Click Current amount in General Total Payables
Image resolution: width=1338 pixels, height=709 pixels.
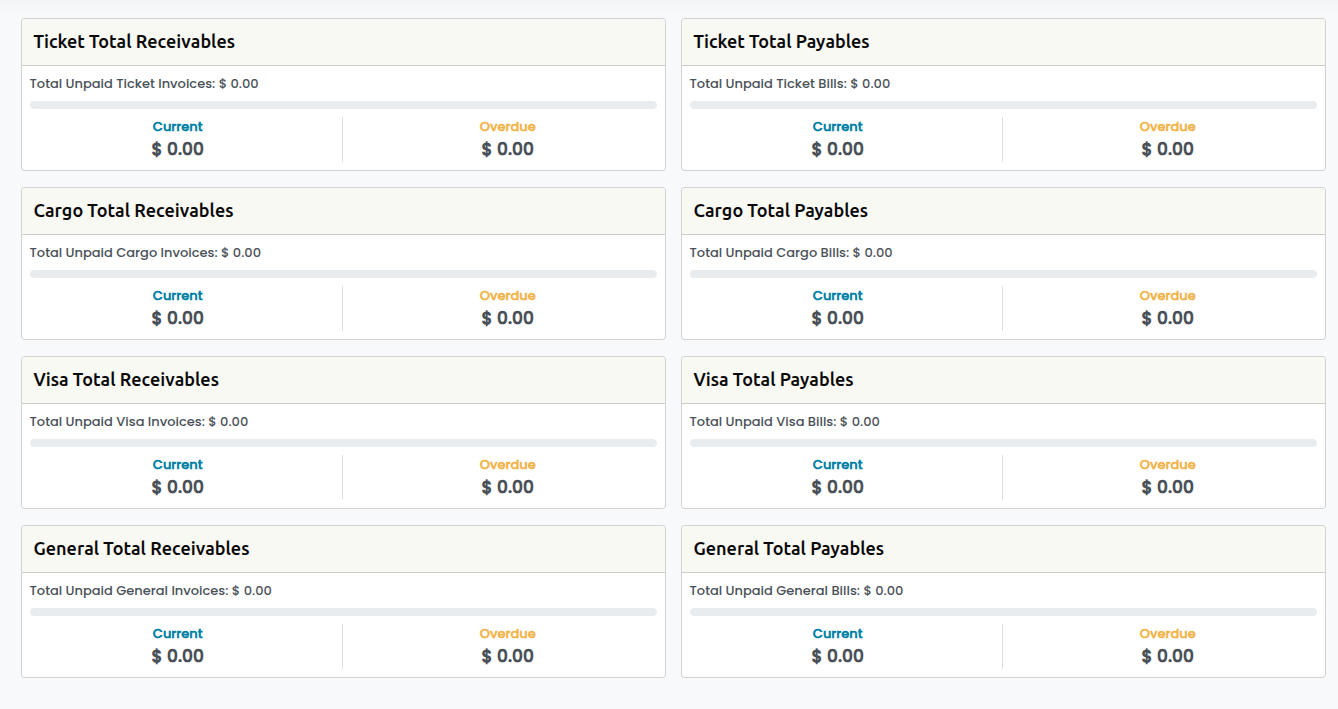tap(838, 656)
